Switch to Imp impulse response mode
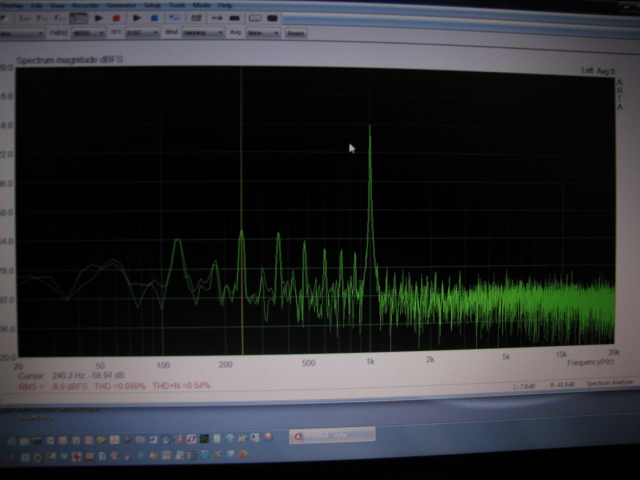640x480 pixels. coord(25,18)
